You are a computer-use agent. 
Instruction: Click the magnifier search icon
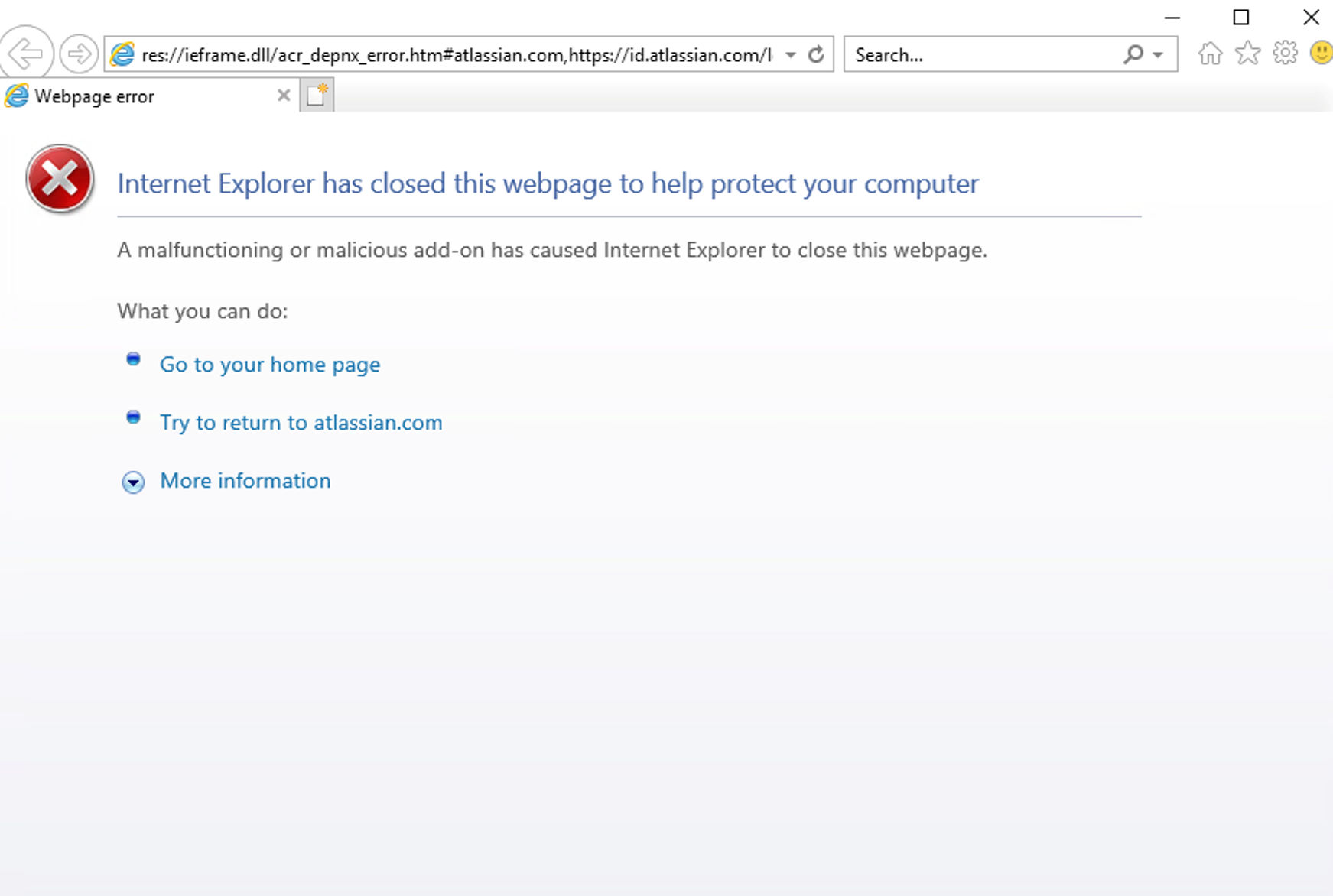pos(1133,54)
